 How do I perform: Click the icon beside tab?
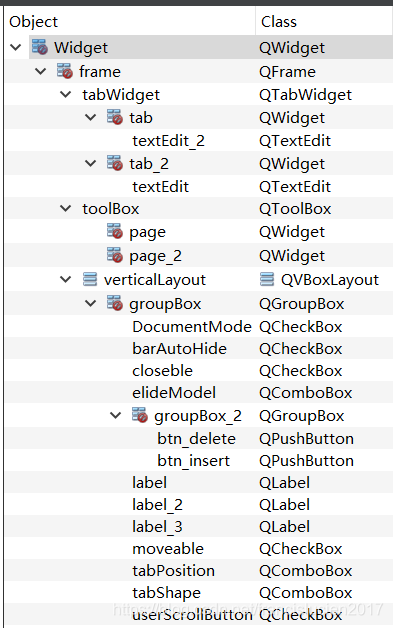tap(115, 117)
